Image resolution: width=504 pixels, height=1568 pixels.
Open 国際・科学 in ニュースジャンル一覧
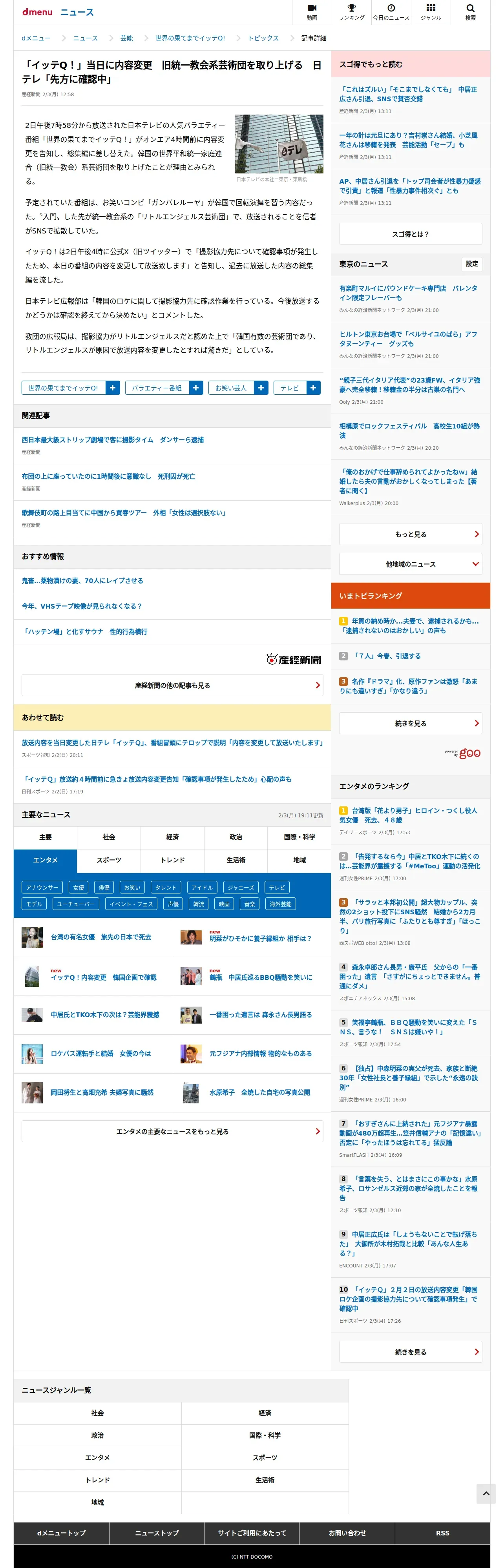coord(265,1435)
